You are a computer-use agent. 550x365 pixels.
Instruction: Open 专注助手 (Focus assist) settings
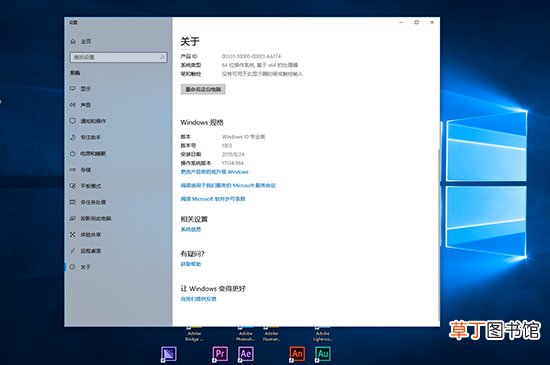[85, 137]
